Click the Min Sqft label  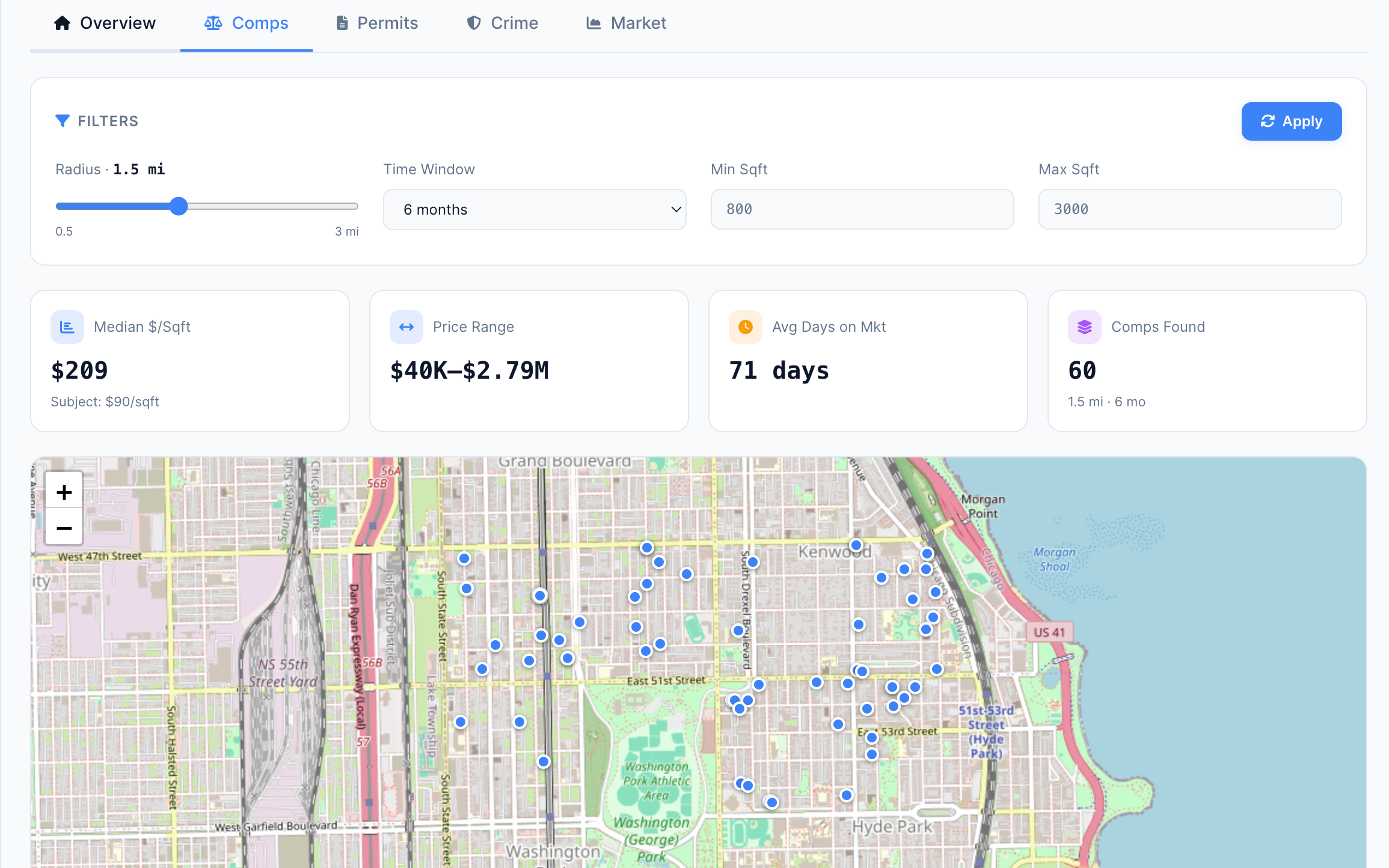point(739,170)
